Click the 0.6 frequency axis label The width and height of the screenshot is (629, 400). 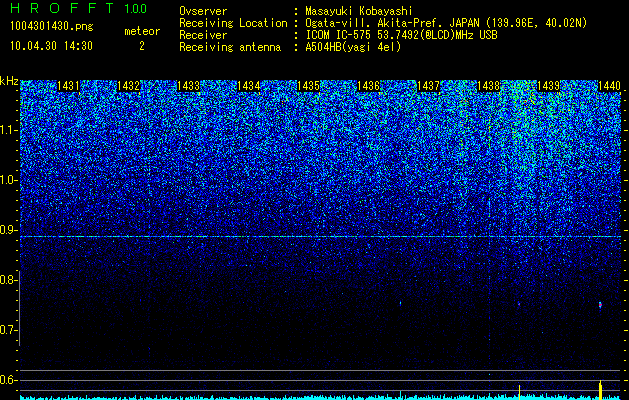point(8,380)
